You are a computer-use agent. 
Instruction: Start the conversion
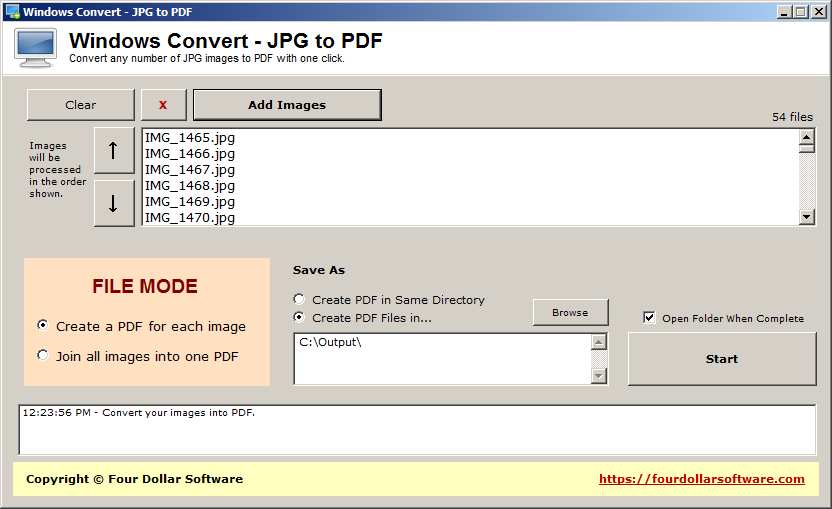(722, 359)
